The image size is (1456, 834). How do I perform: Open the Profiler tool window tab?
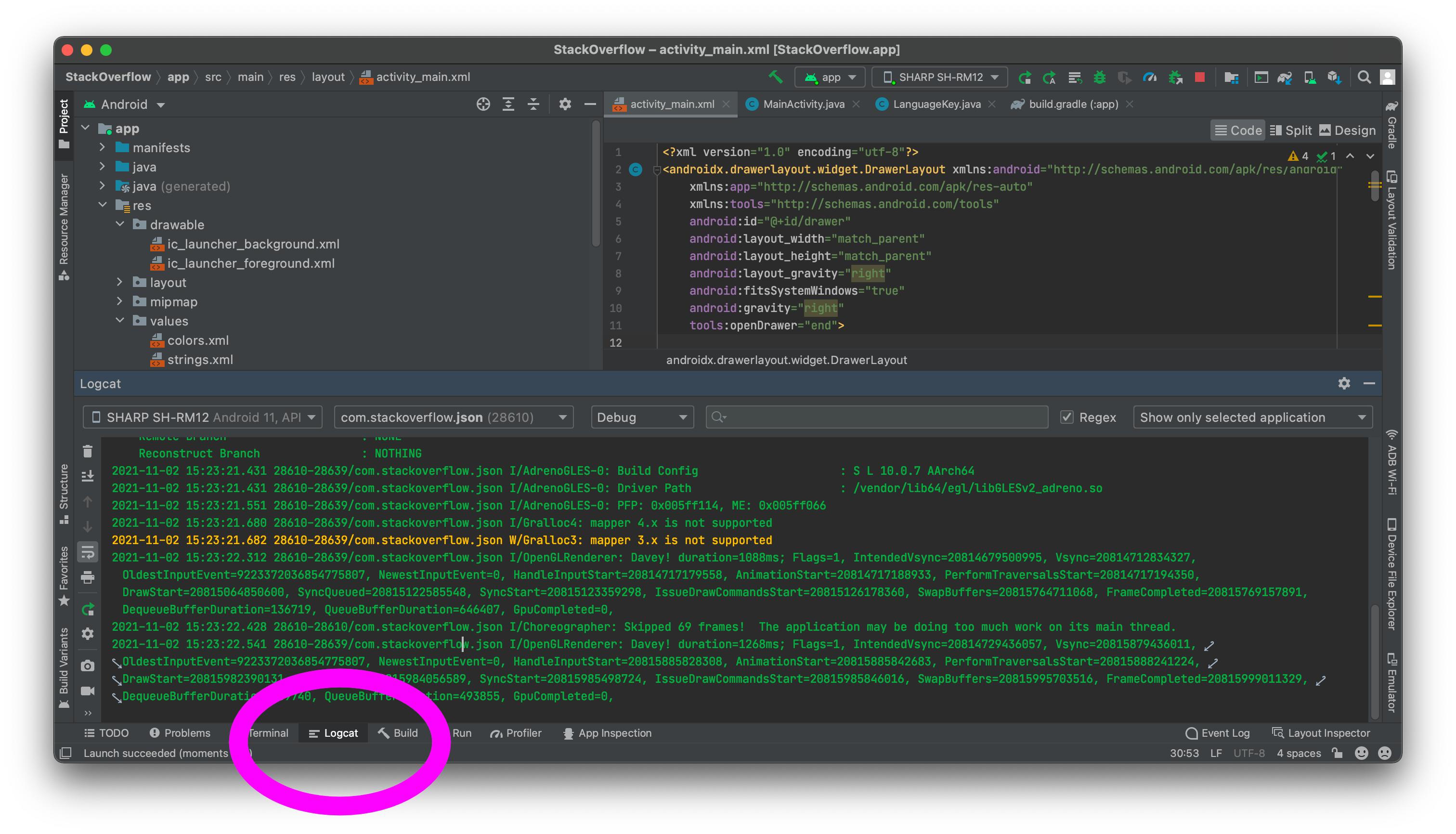516,733
